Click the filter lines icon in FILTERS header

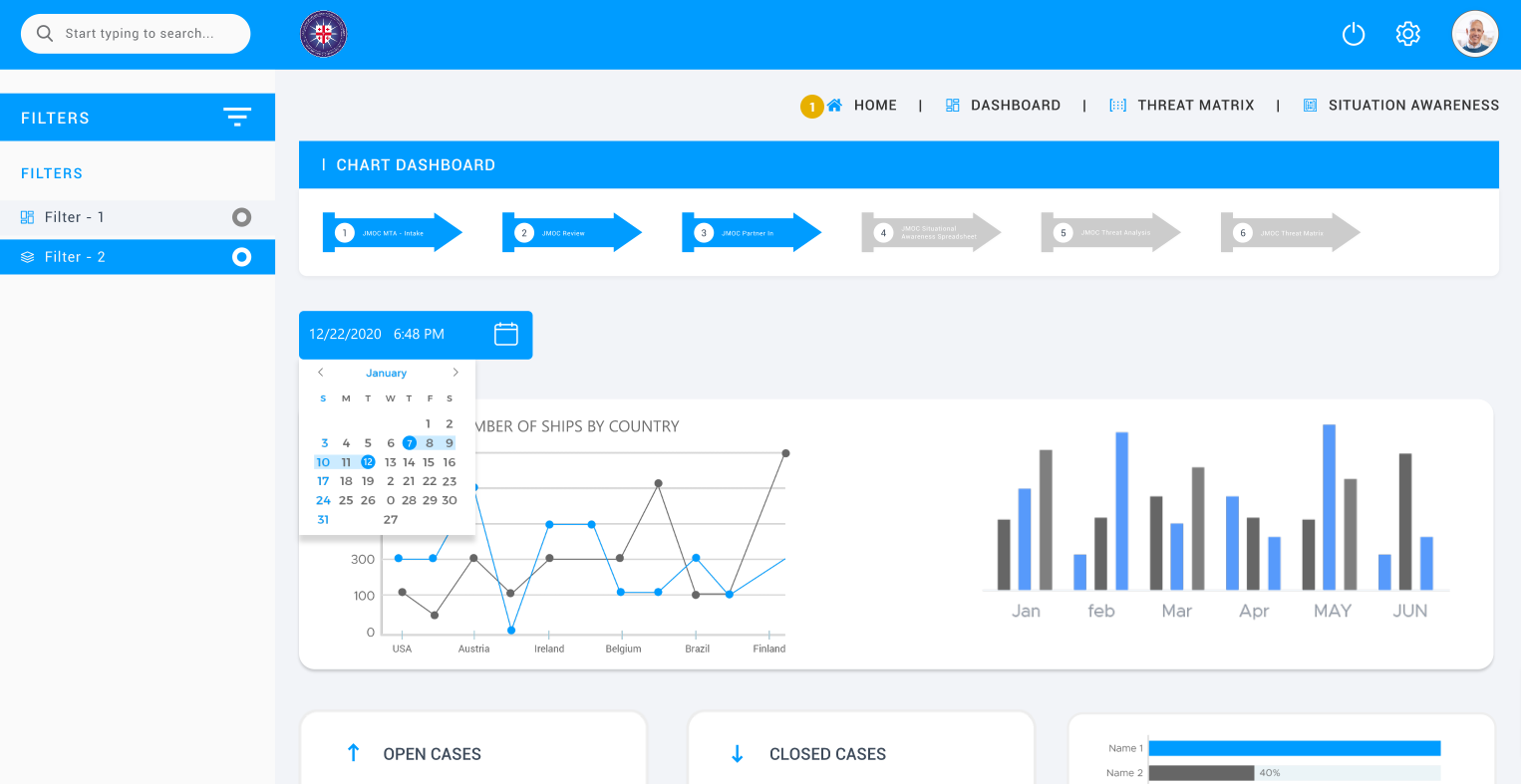pyautogui.click(x=237, y=118)
